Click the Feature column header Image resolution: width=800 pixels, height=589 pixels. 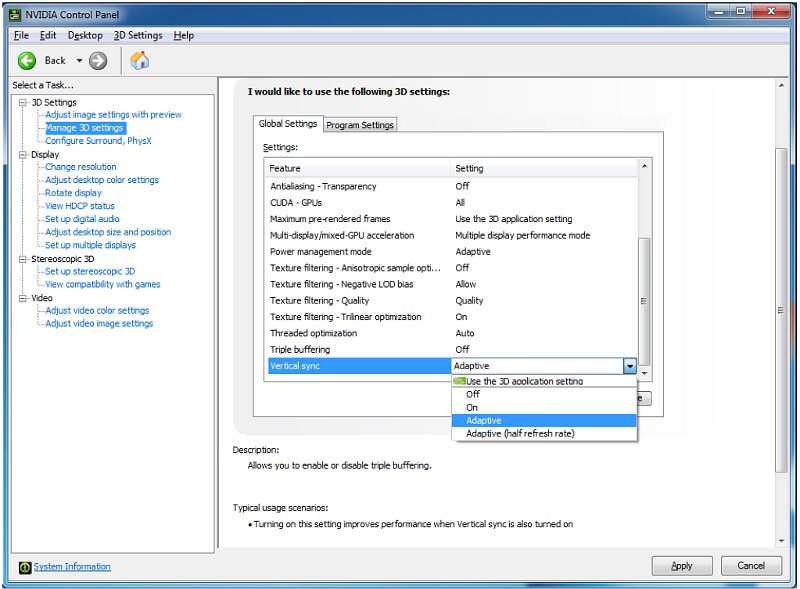pos(358,168)
